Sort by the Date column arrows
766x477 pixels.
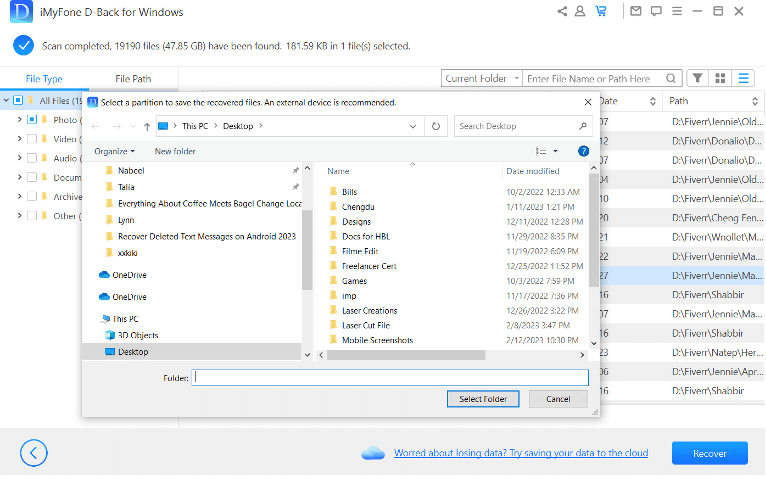[x=653, y=101]
